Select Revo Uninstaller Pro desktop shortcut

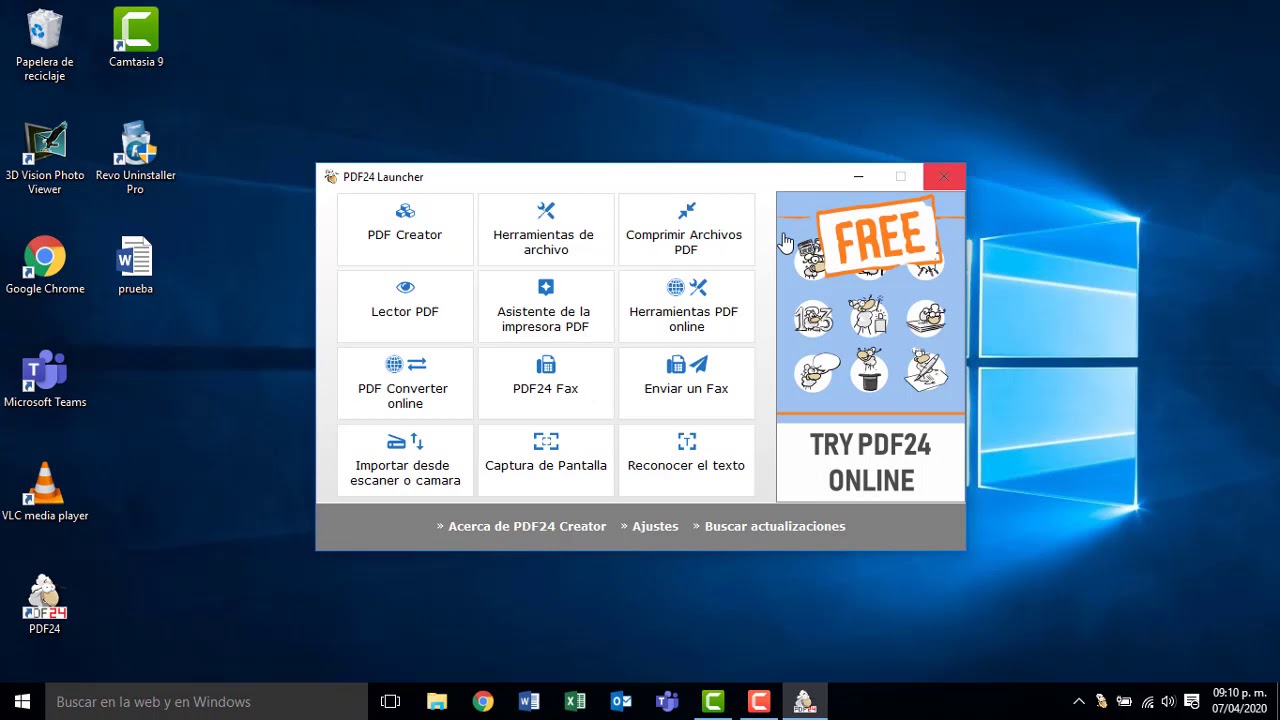point(136,159)
